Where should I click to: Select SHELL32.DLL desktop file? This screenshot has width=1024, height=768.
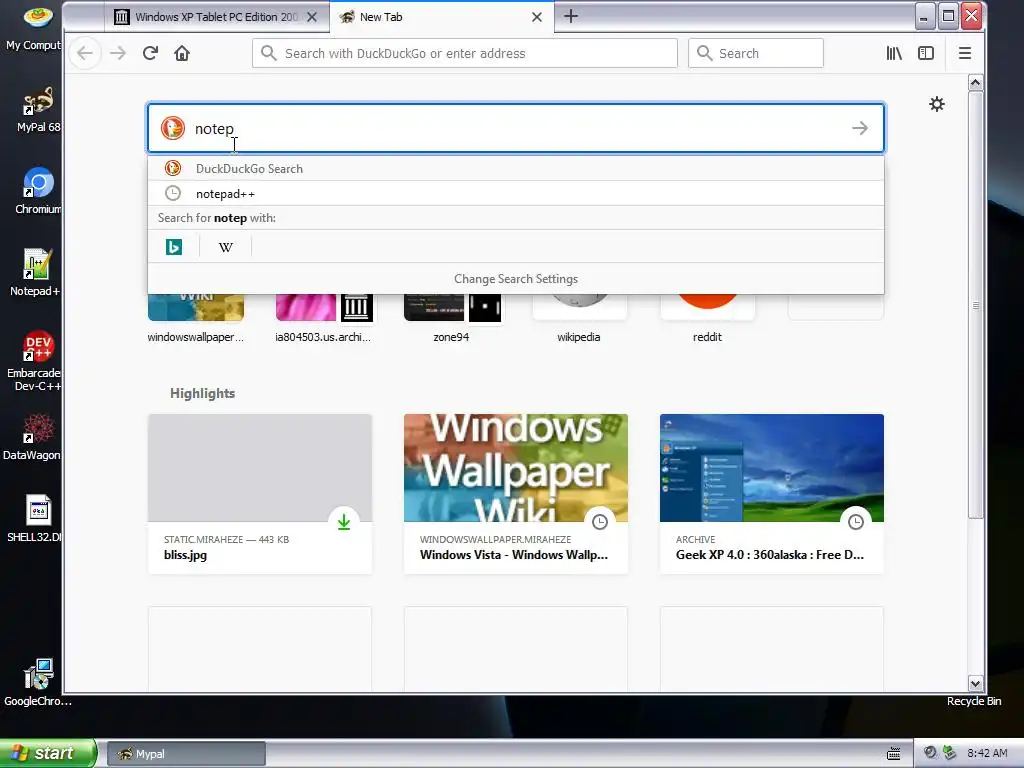35,519
